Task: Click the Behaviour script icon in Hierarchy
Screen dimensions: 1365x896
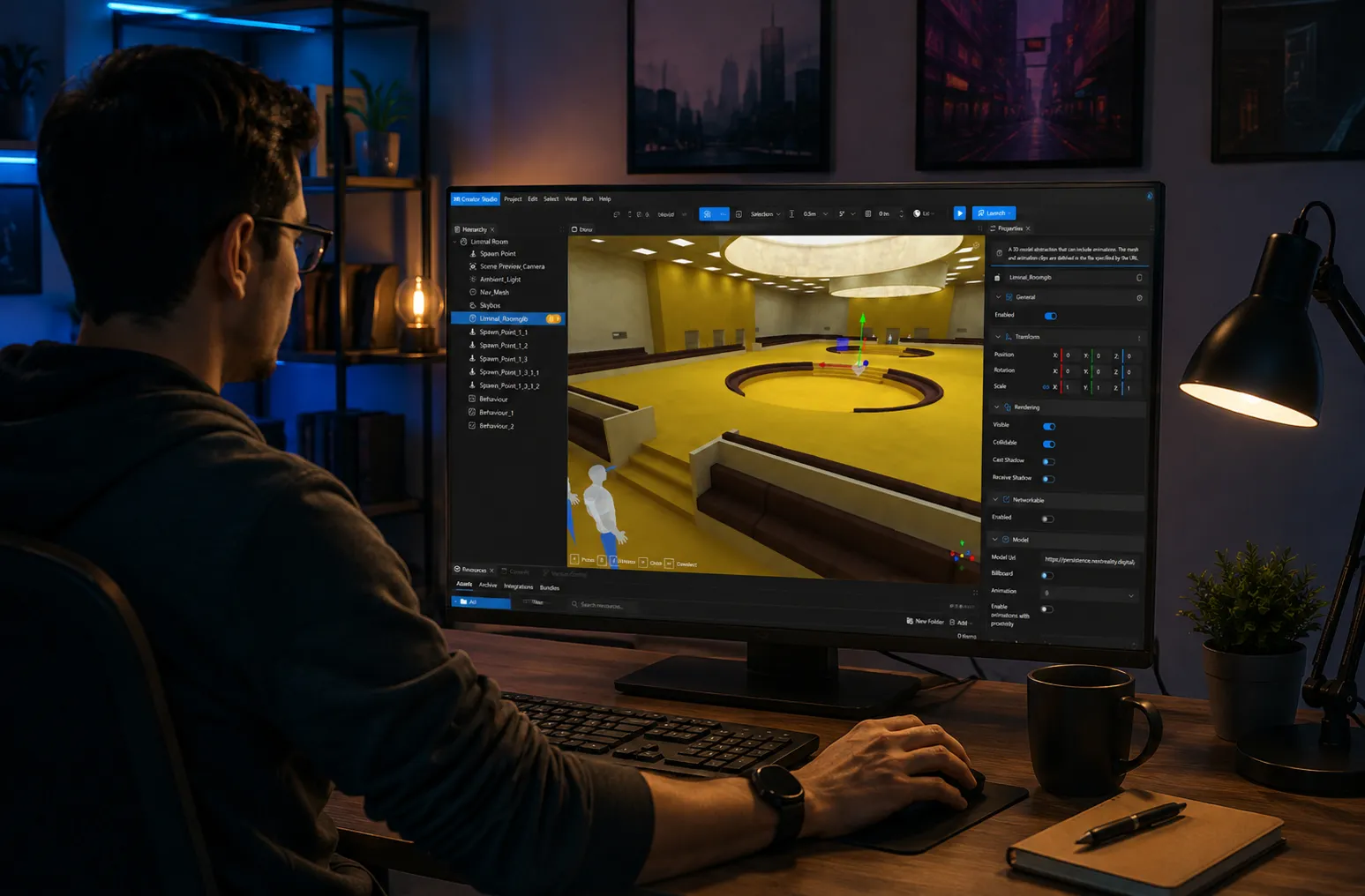Action: [x=472, y=399]
